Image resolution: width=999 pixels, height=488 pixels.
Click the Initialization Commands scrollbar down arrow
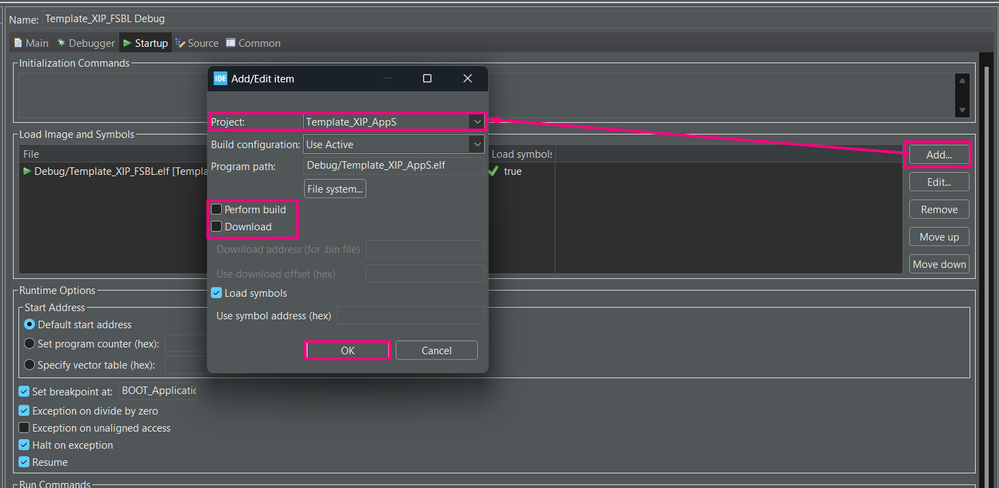962,110
